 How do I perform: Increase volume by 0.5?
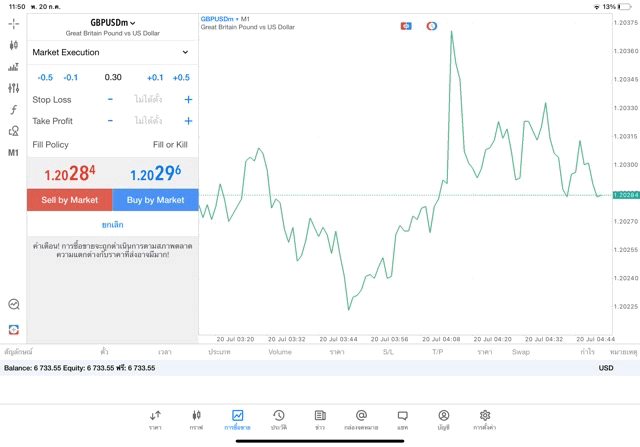[181, 78]
